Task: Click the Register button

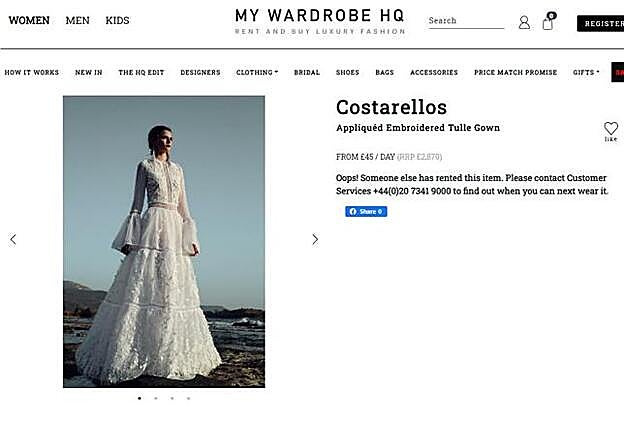Action: coord(601,23)
